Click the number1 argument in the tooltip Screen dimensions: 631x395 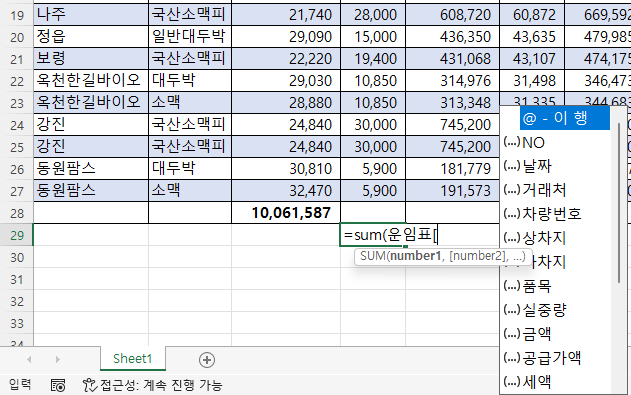click(x=416, y=256)
